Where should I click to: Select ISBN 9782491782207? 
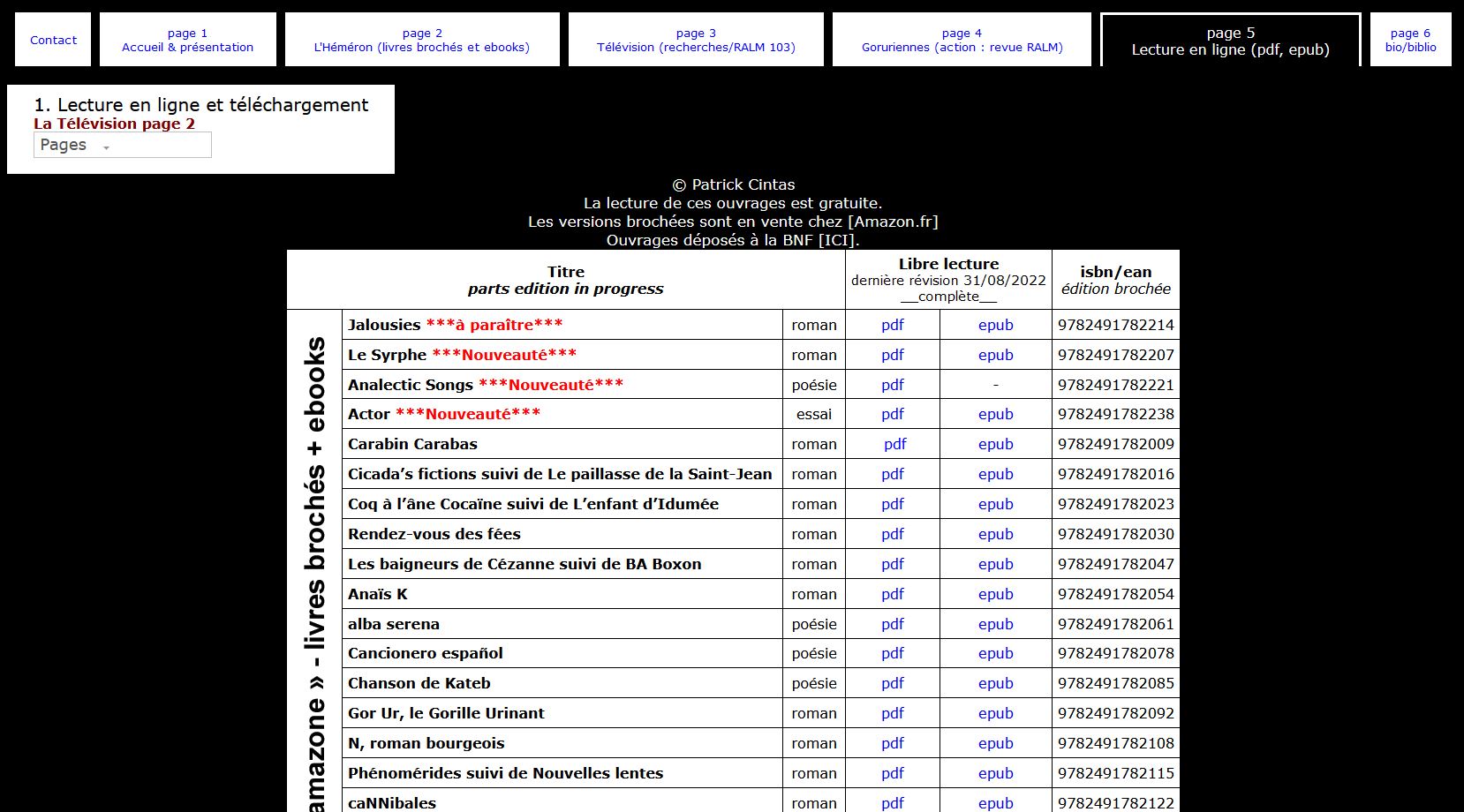pyautogui.click(x=1116, y=355)
